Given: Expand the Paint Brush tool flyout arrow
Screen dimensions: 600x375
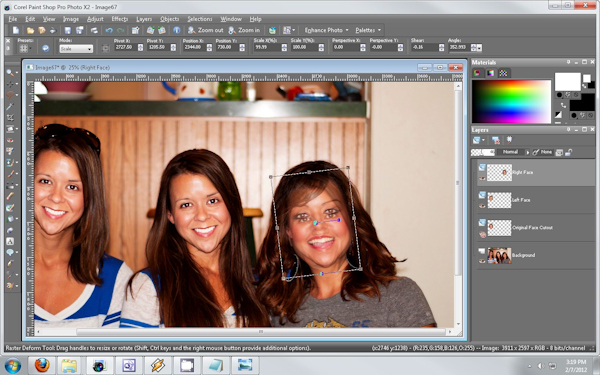Looking at the screenshot, I should pyautogui.click(x=17, y=174).
